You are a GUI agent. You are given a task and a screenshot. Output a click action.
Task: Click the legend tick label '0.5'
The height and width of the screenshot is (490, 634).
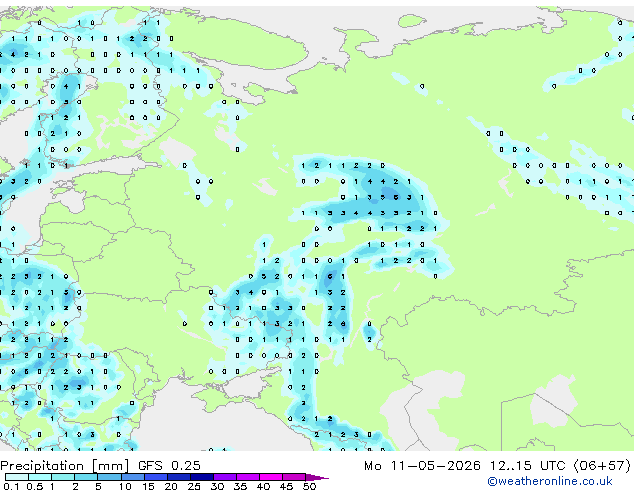35,486
